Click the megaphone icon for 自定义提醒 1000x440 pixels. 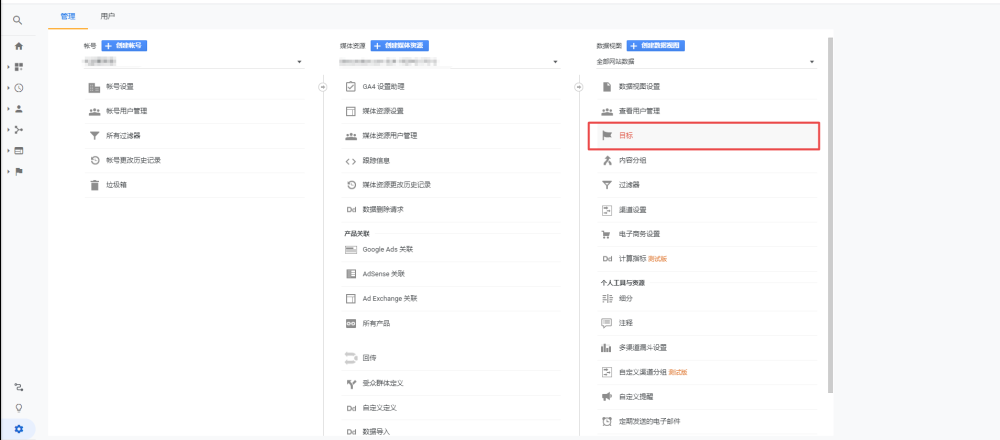pyautogui.click(x=606, y=397)
